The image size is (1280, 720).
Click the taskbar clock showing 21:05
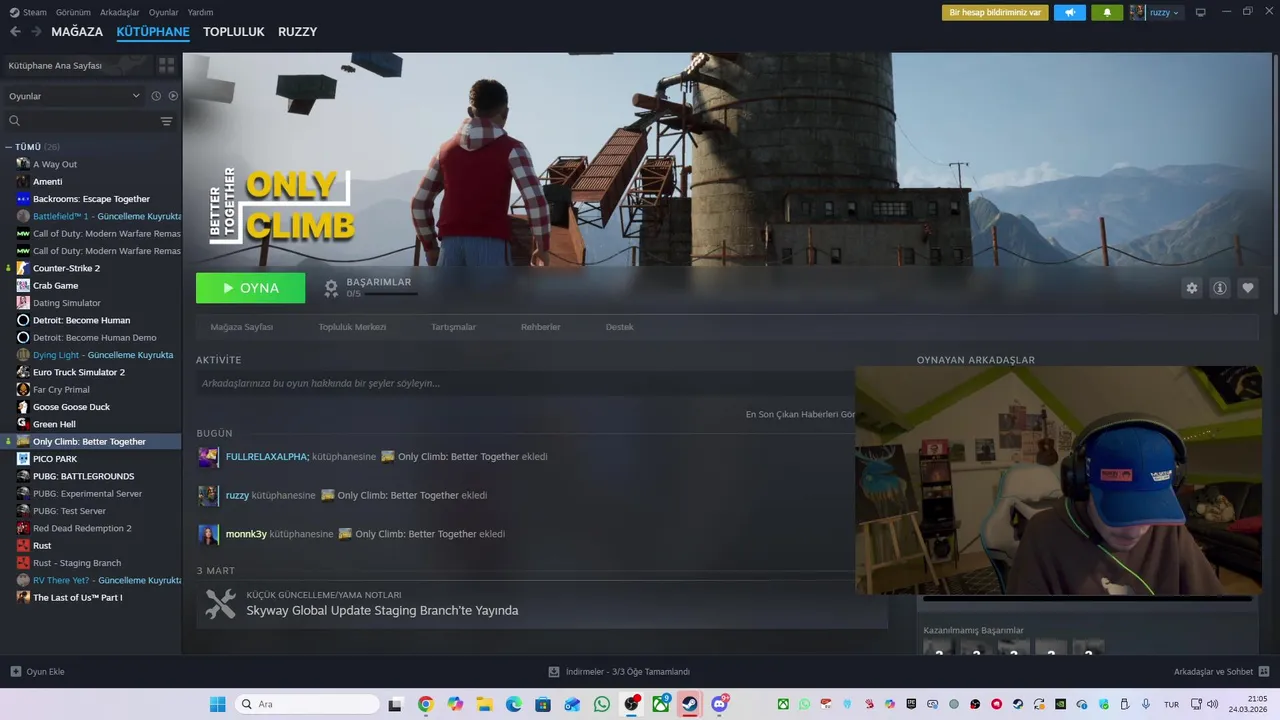click(1250, 704)
